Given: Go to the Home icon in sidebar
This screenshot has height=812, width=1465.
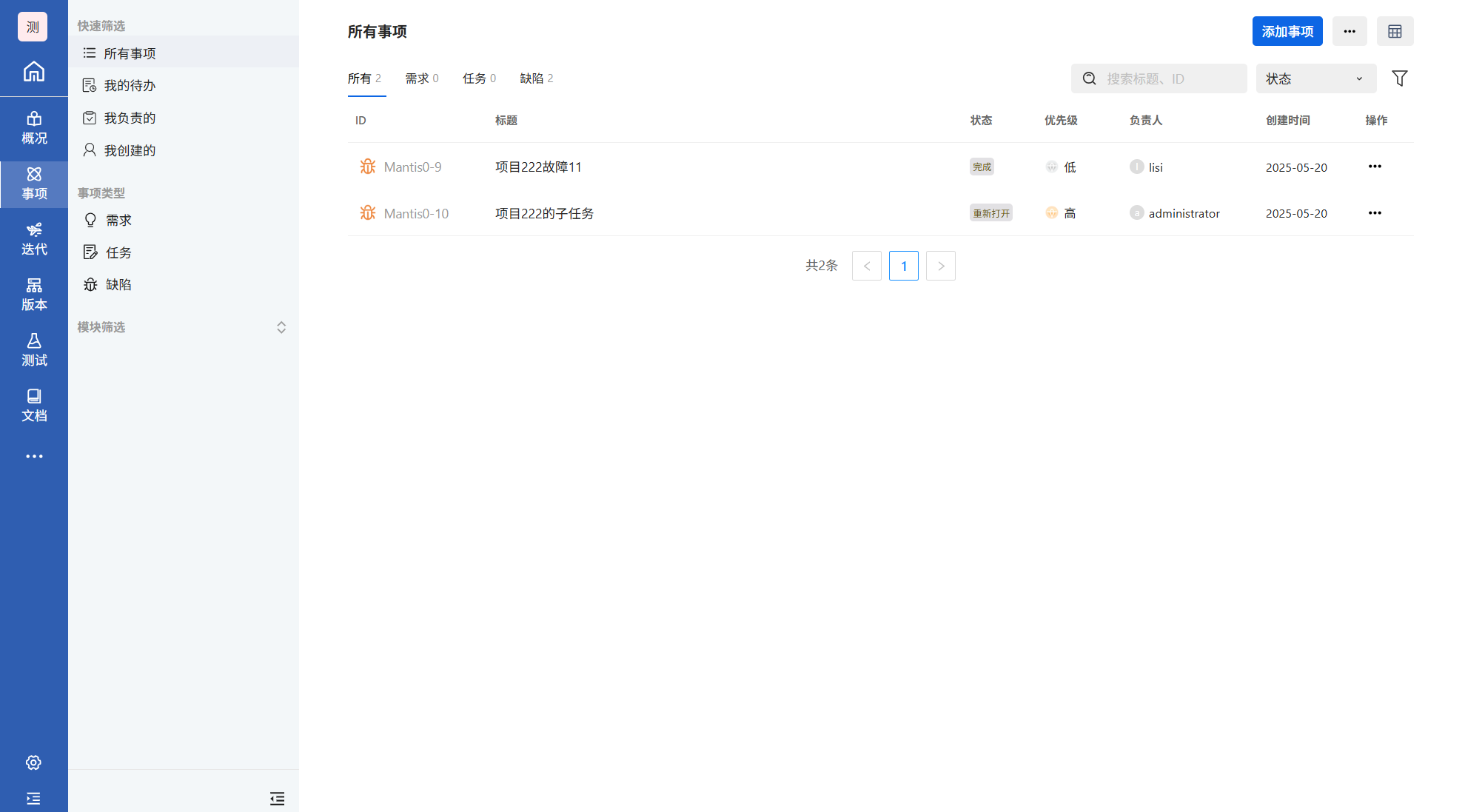Looking at the screenshot, I should tap(34, 72).
